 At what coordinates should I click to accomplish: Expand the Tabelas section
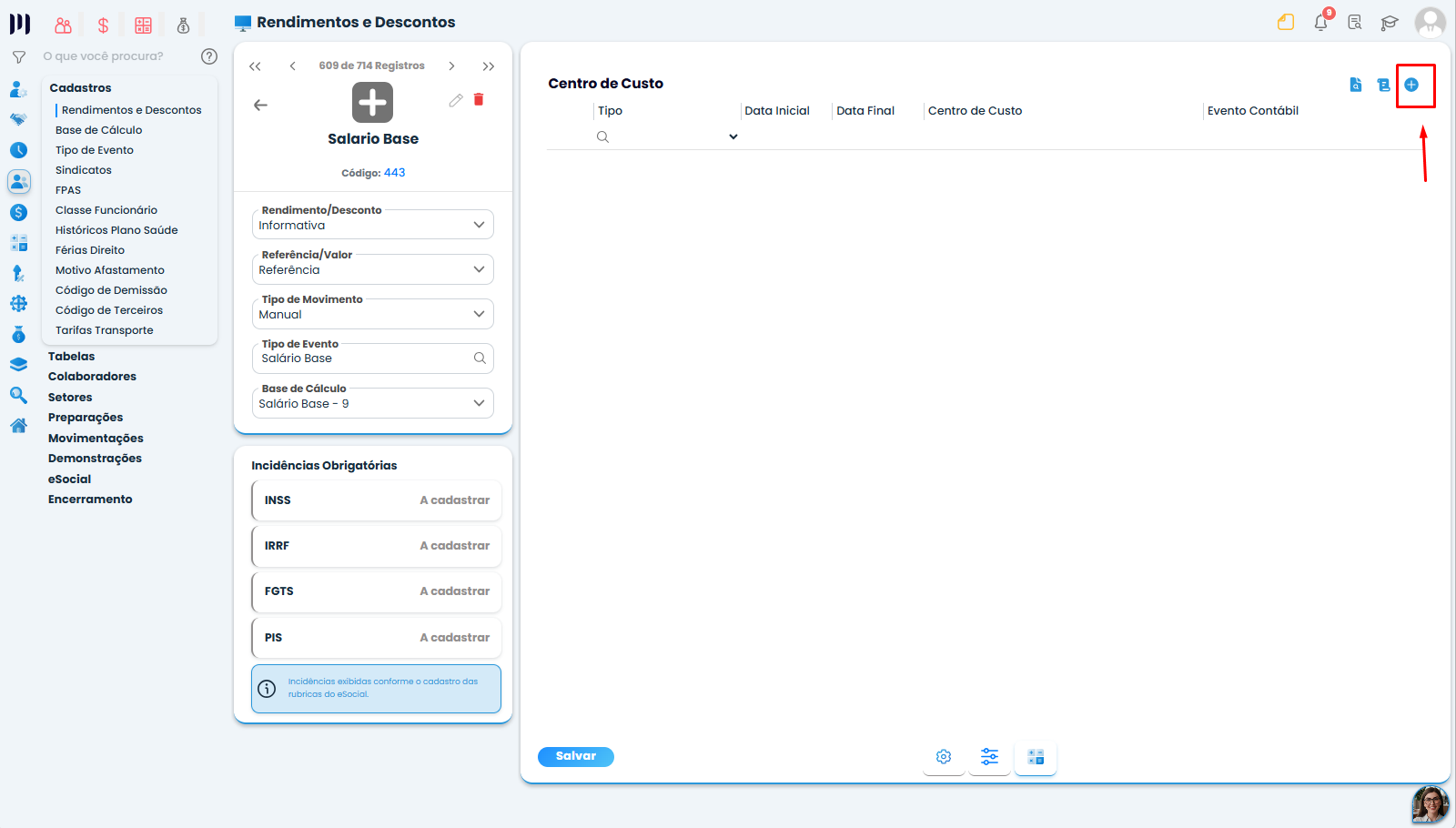[x=72, y=357]
